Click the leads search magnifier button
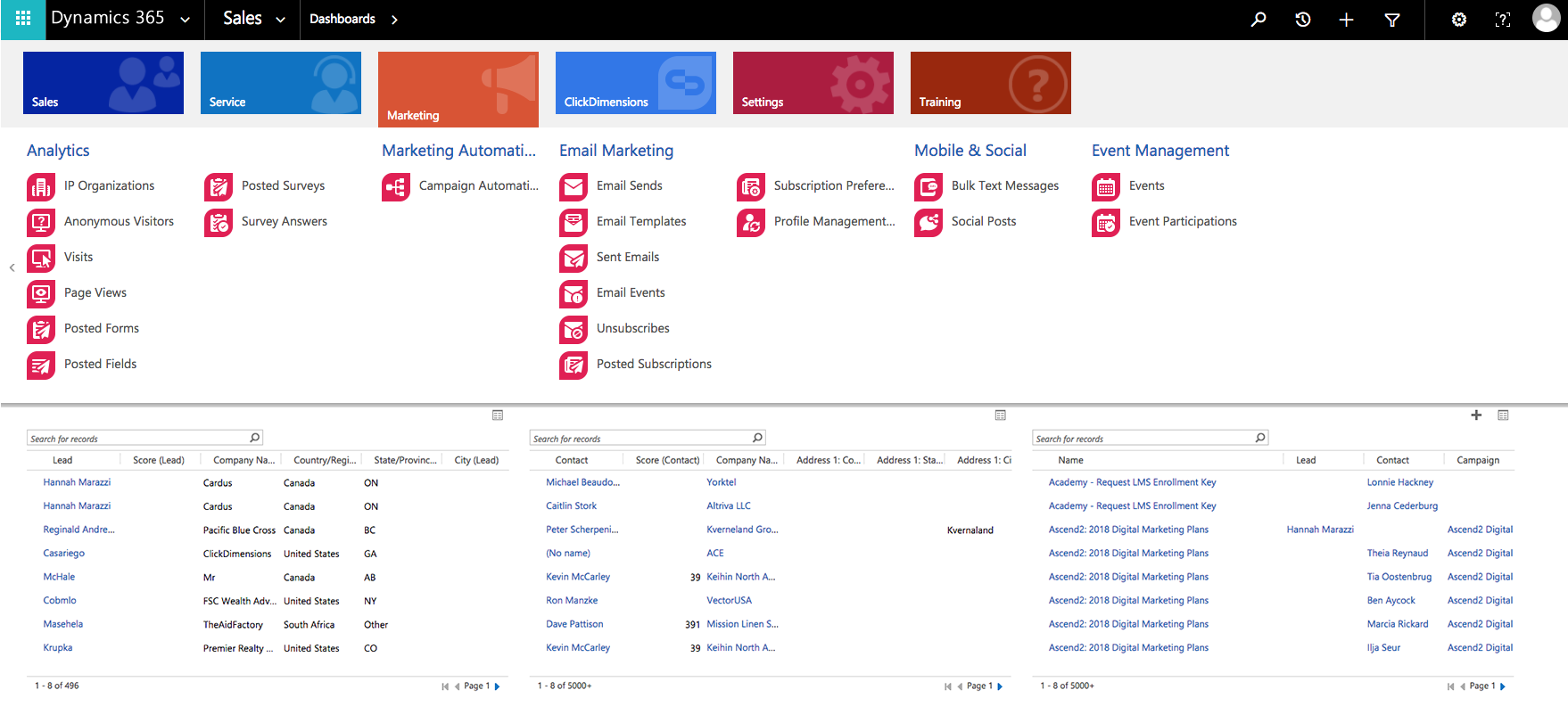 click(255, 438)
